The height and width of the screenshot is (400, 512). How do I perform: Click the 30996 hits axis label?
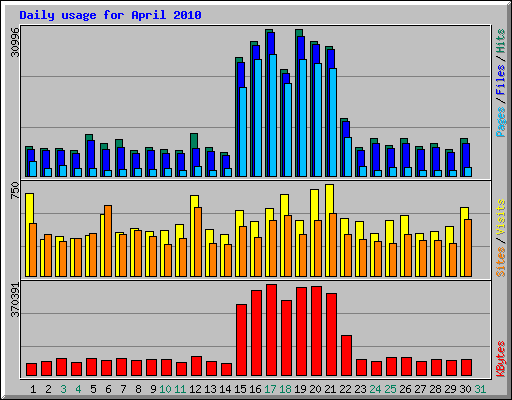[x=15, y=42]
